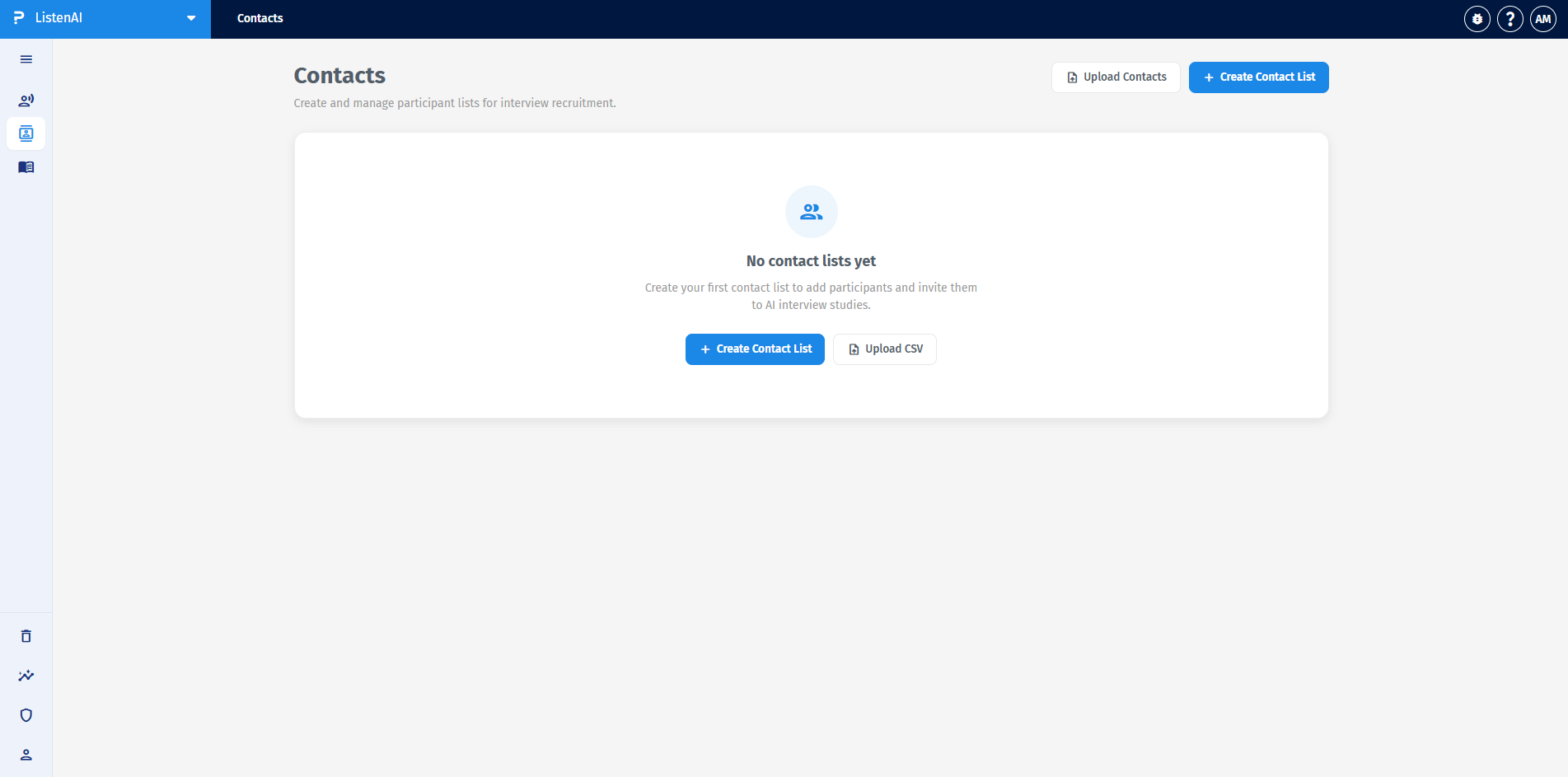Click the 'No contact lists yet' heading
This screenshot has height=777, width=1568.
click(812, 261)
